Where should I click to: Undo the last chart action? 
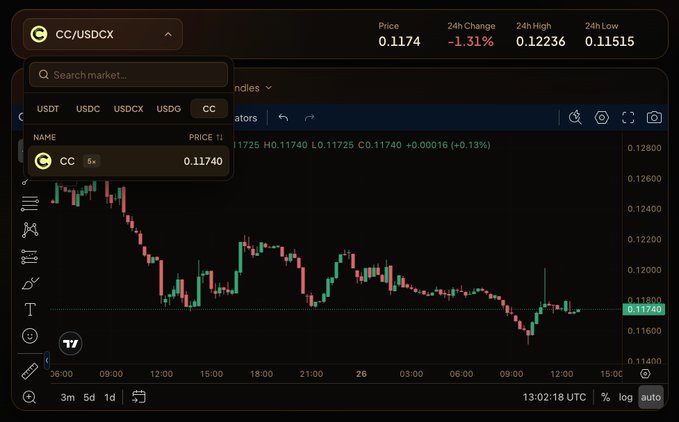(283, 118)
